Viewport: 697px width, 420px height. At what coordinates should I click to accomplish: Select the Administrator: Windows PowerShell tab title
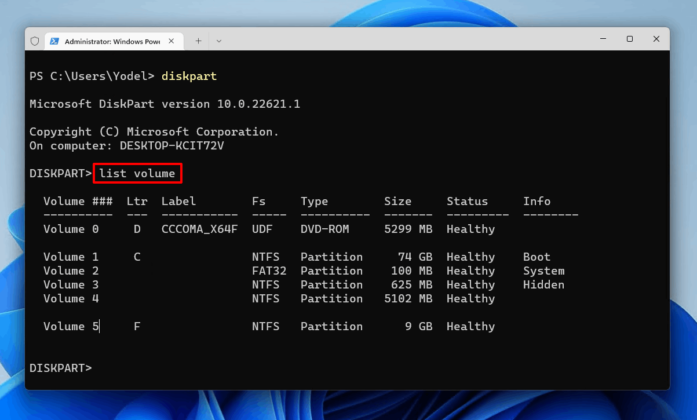[x=110, y=41]
